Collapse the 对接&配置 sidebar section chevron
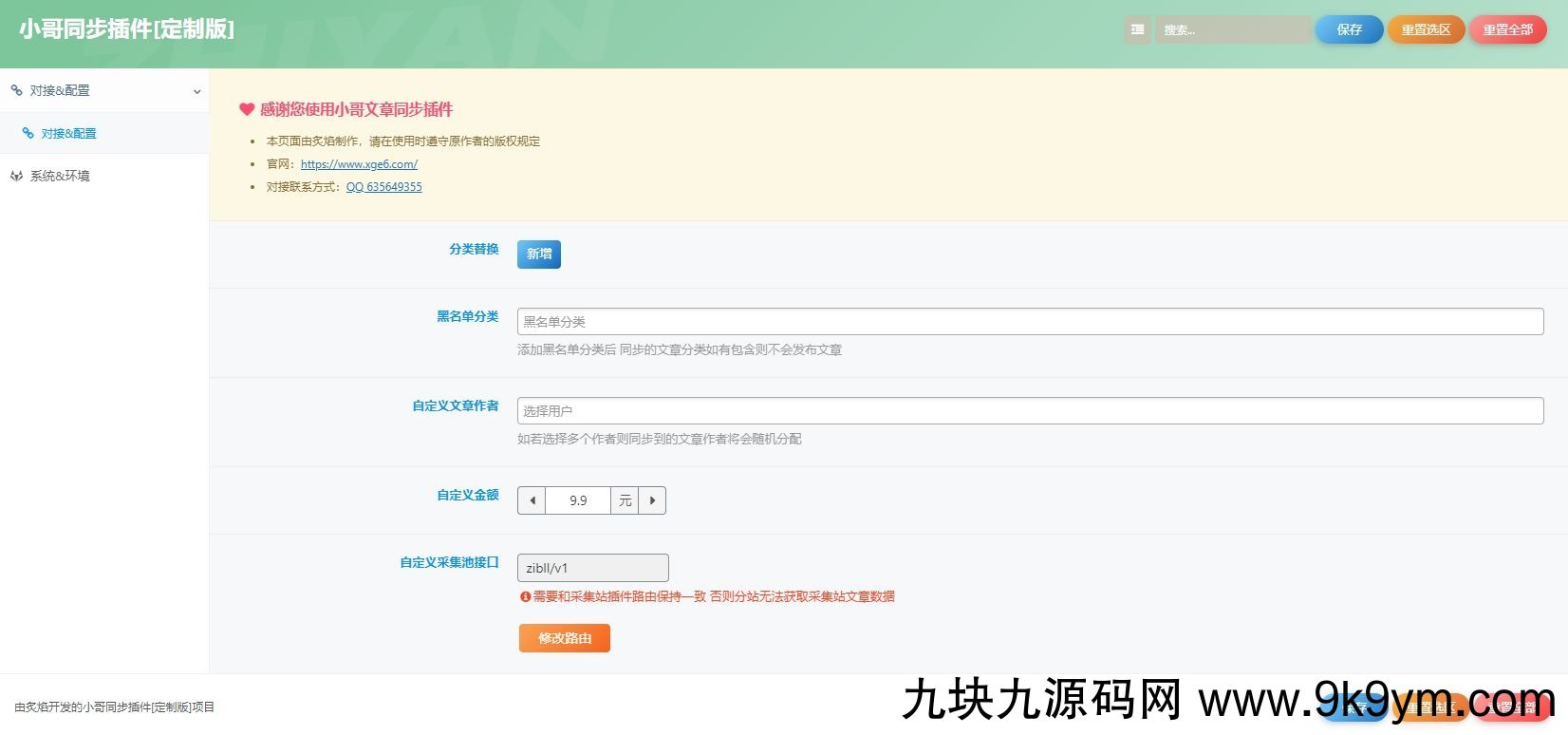Screen dimensions: 1568x735 point(197,91)
